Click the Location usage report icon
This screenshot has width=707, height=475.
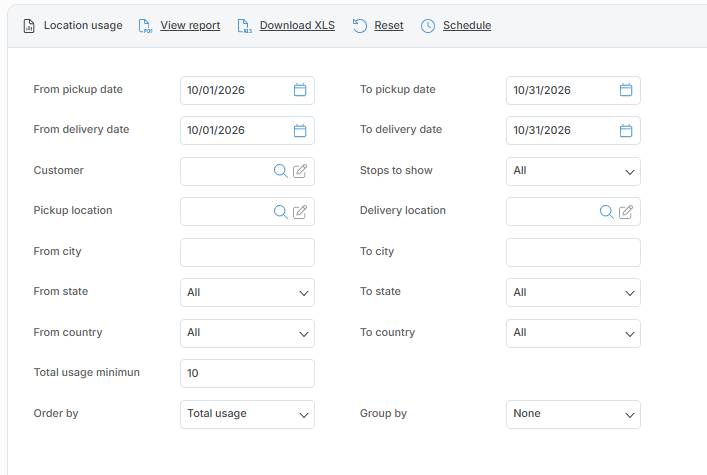[x=29, y=26]
